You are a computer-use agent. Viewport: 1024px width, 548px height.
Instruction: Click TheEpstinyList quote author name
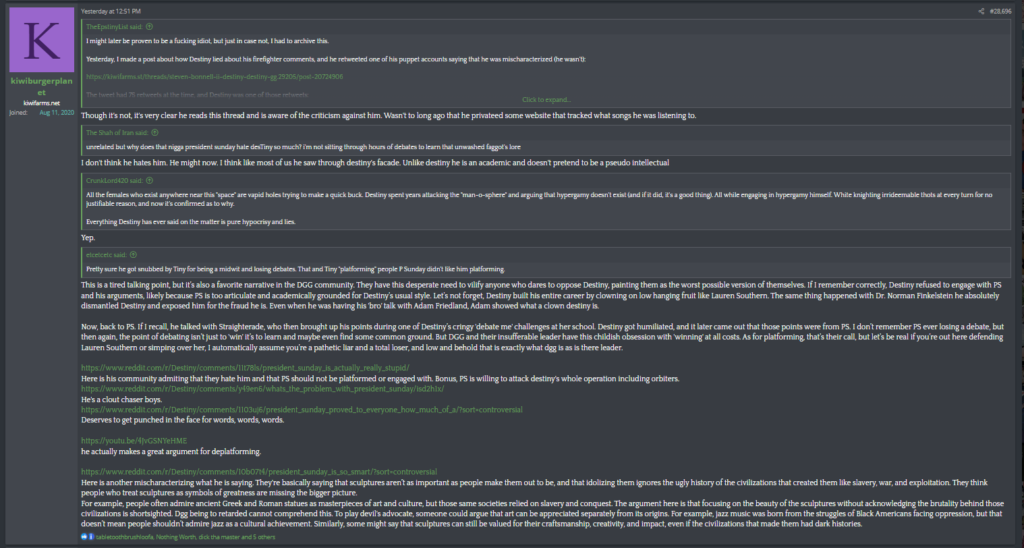click(x=115, y=27)
